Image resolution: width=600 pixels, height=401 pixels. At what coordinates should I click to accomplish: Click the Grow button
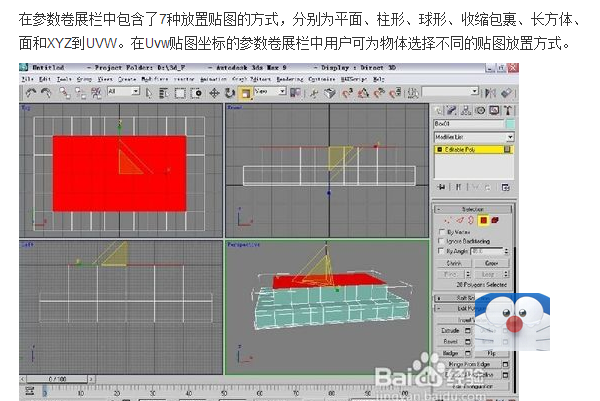[x=491, y=263]
